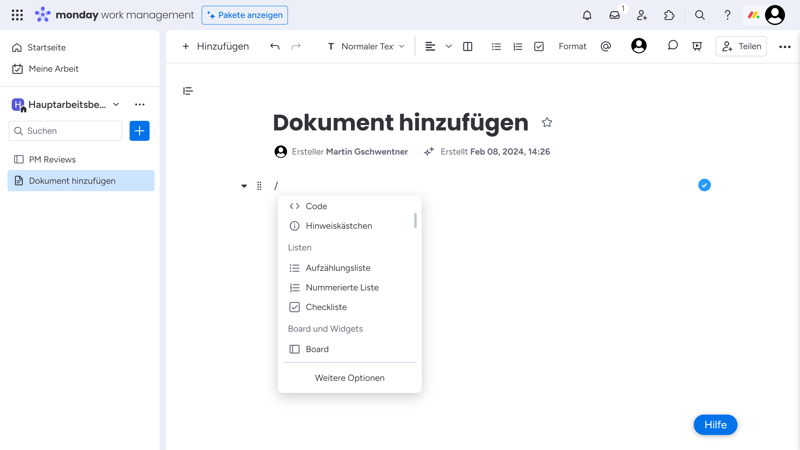Star the document as favorite
Image resolution: width=800 pixels, height=450 pixels.
pos(547,122)
